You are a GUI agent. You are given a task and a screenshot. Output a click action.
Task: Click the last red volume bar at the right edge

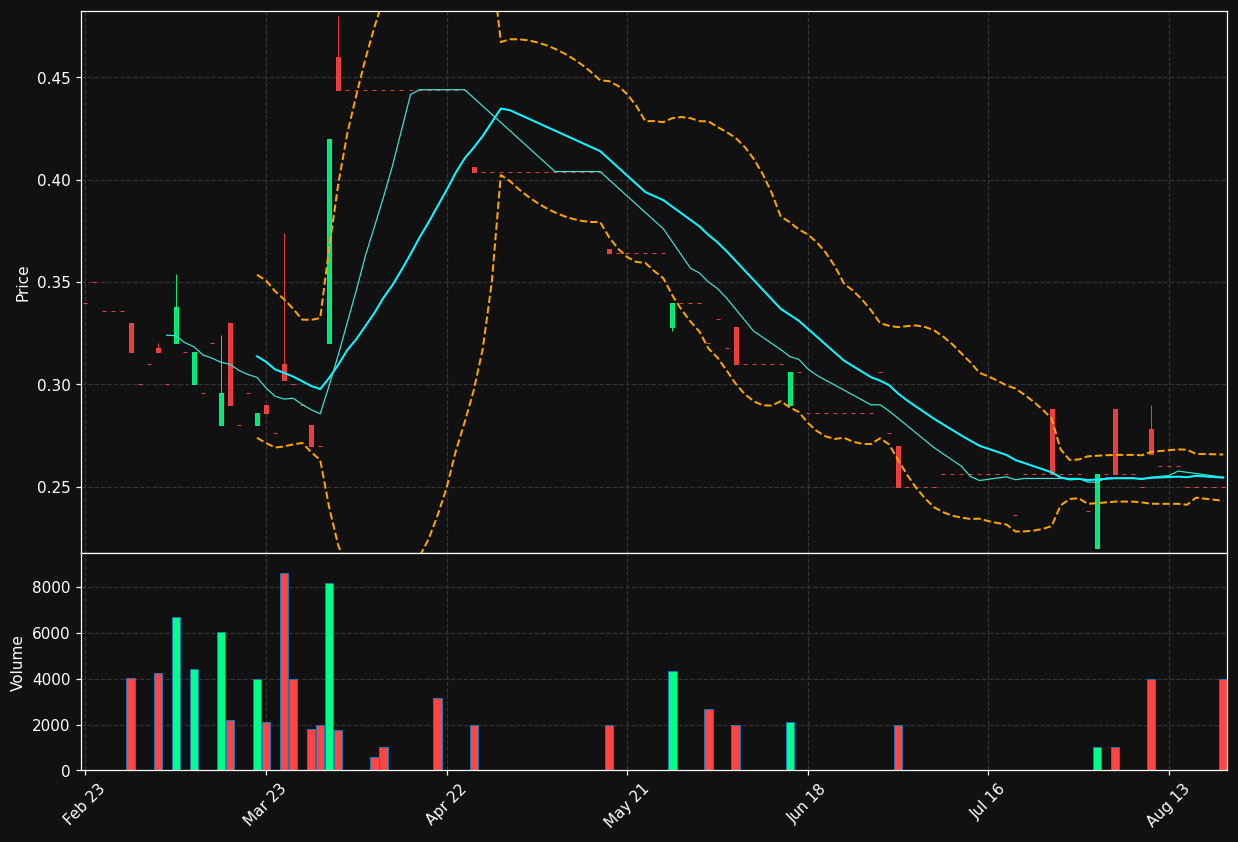(1223, 725)
